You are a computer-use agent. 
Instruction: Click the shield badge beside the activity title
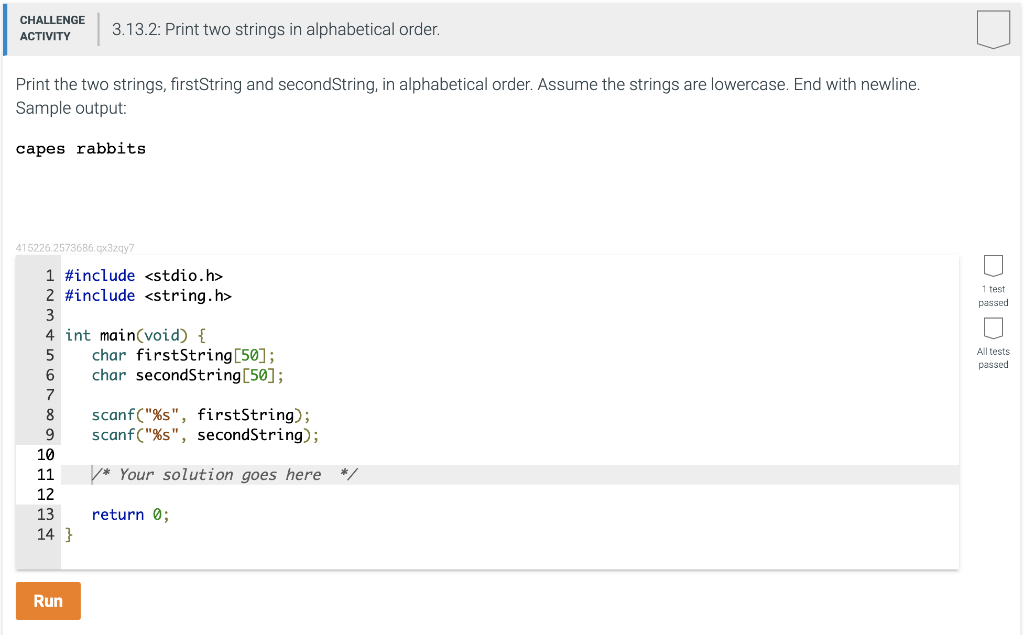pos(993,29)
